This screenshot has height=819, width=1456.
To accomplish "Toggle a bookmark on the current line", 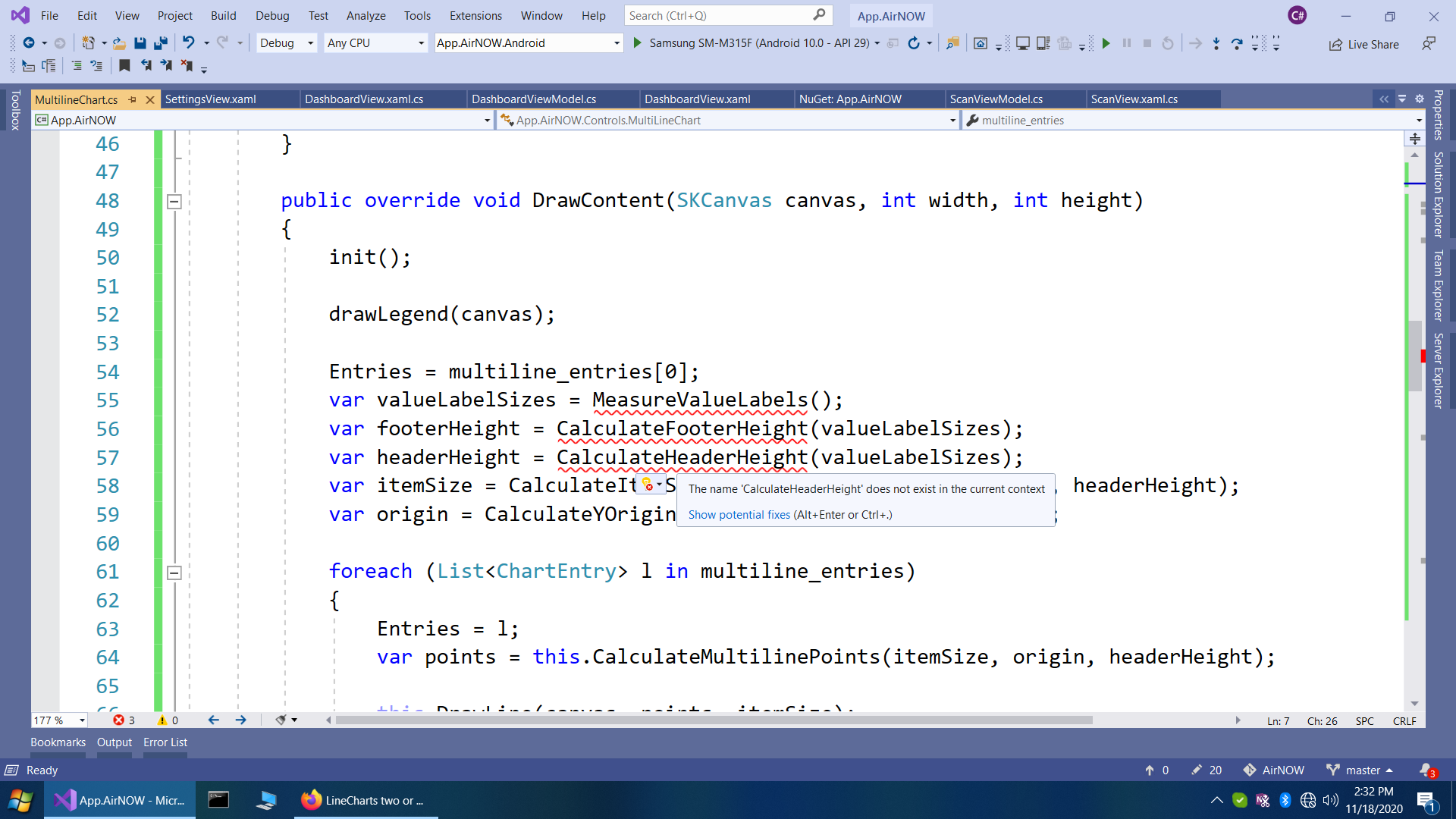I will (x=124, y=66).
